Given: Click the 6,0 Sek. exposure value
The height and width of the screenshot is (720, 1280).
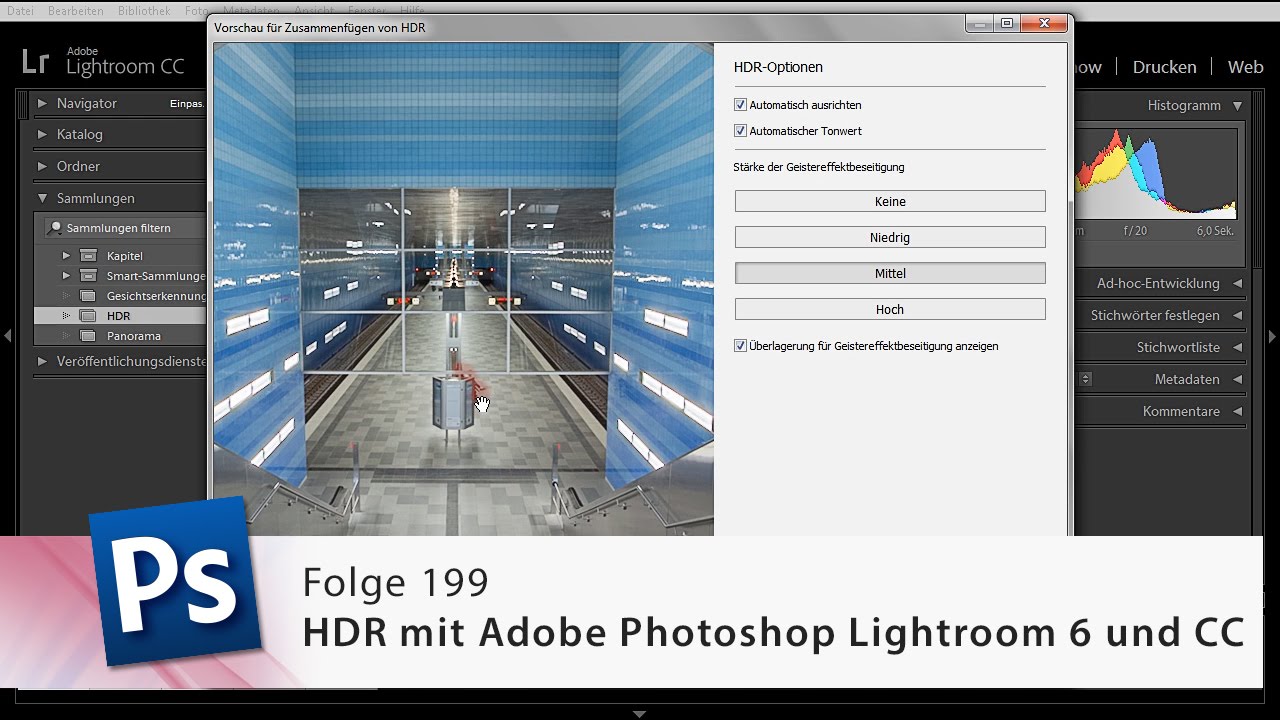Looking at the screenshot, I should click(1215, 230).
